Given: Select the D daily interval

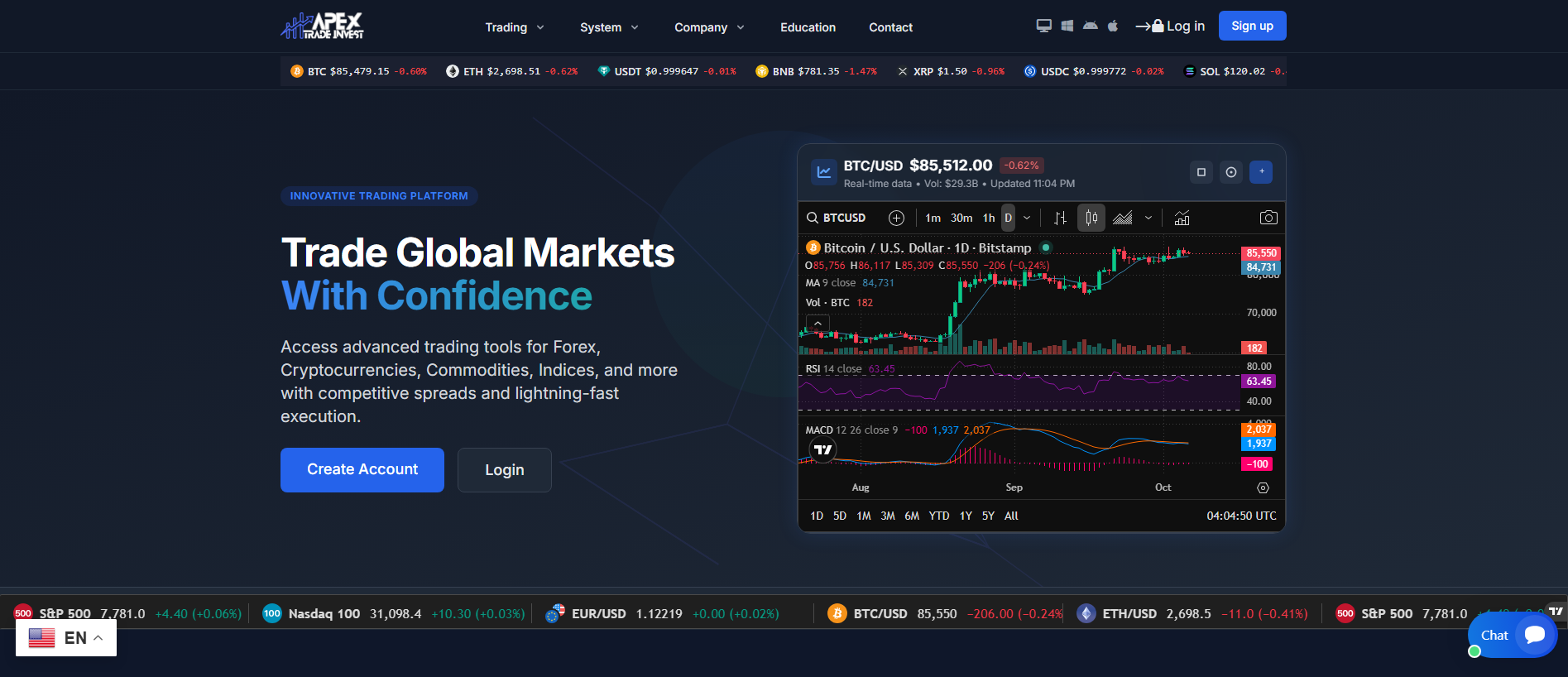Looking at the screenshot, I should tap(1008, 218).
